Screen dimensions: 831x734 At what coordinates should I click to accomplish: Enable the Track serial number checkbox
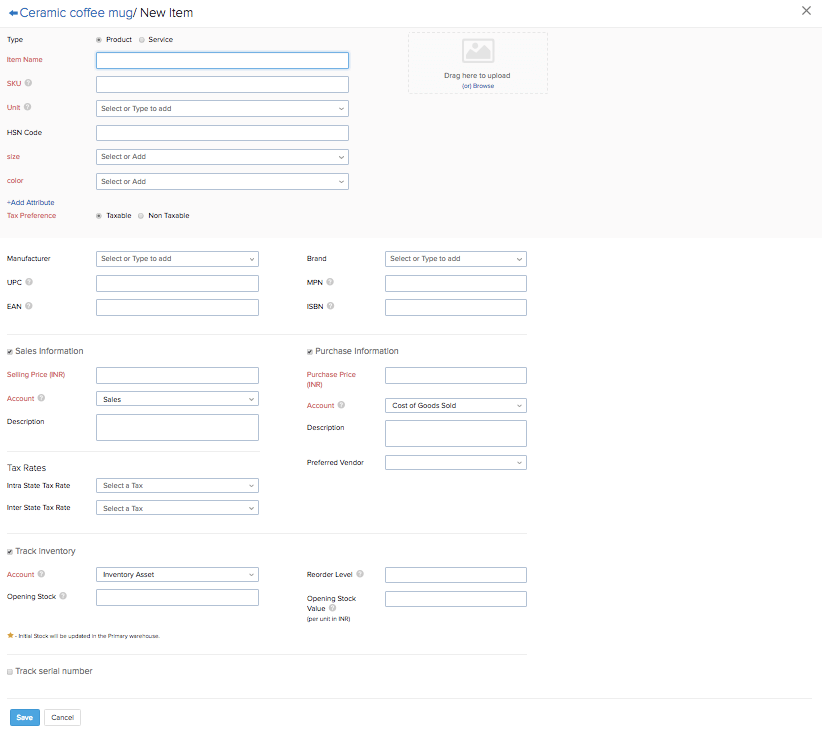pyautogui.click(x=9, y=671)
